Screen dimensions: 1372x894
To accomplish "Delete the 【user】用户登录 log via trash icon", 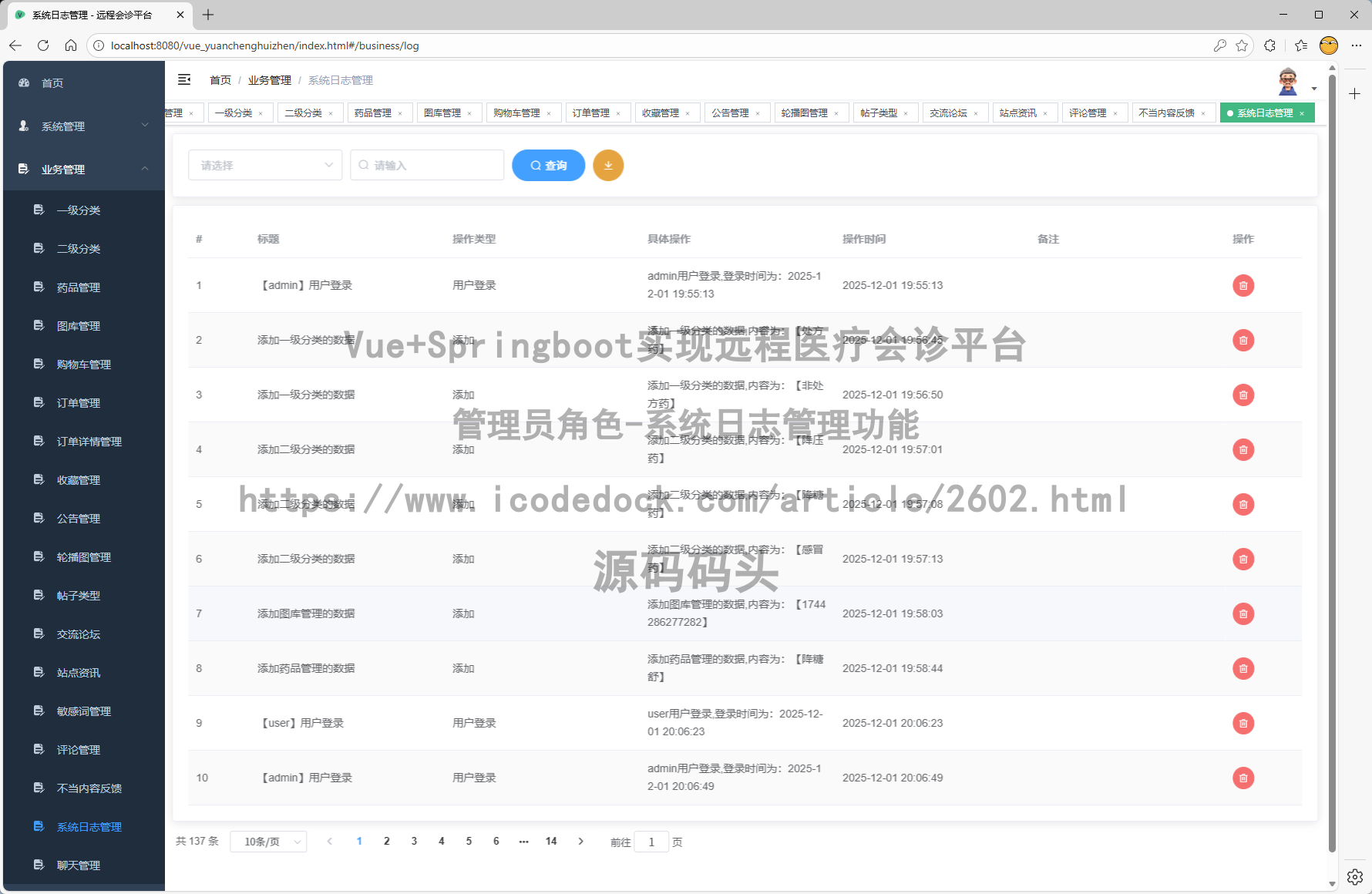I will pyautogui.click(x=1243, y=723).
